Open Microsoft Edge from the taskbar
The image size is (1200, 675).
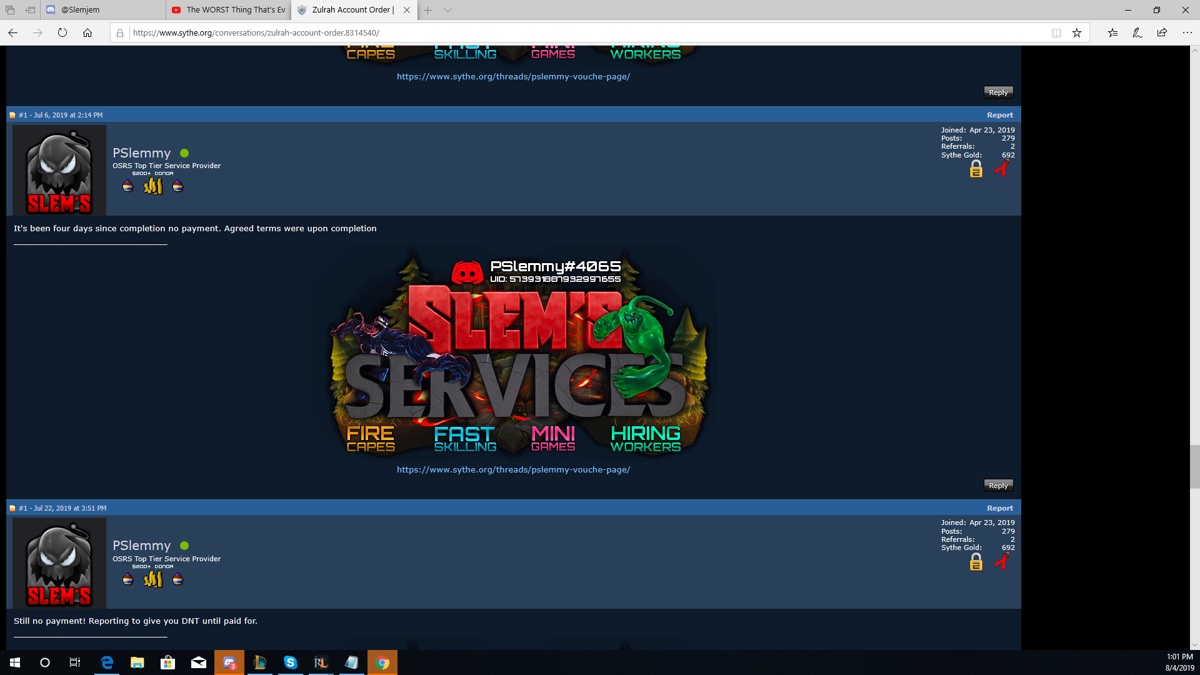tap(107, 662)
